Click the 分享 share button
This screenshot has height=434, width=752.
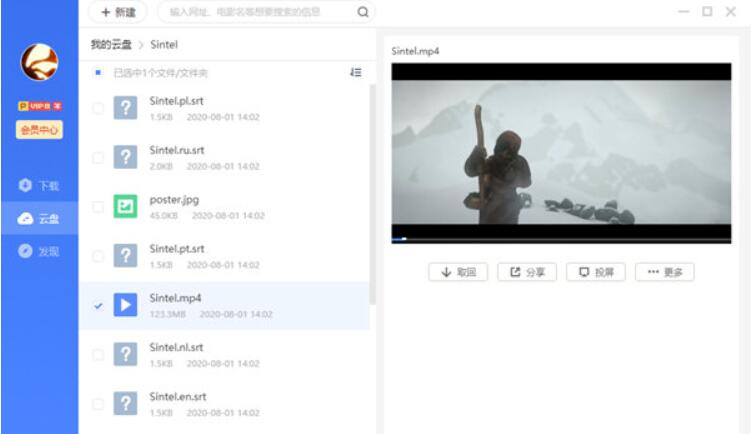(527, 272)
